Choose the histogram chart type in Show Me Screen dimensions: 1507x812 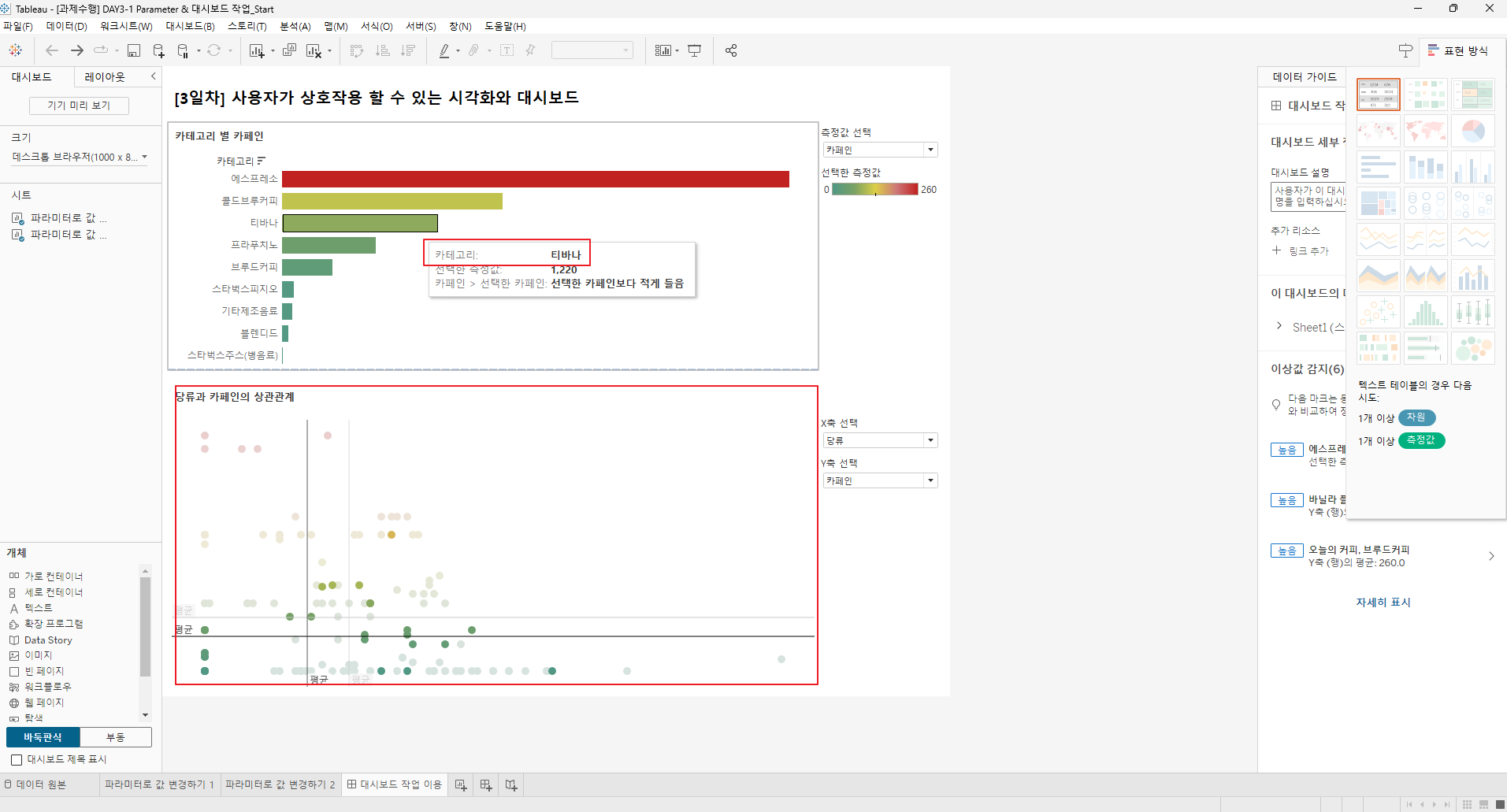click(x=1426, y=312)
